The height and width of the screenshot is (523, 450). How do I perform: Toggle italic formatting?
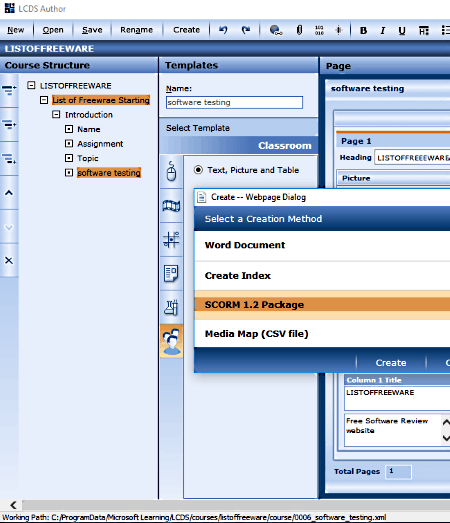[x=383, y=31]
